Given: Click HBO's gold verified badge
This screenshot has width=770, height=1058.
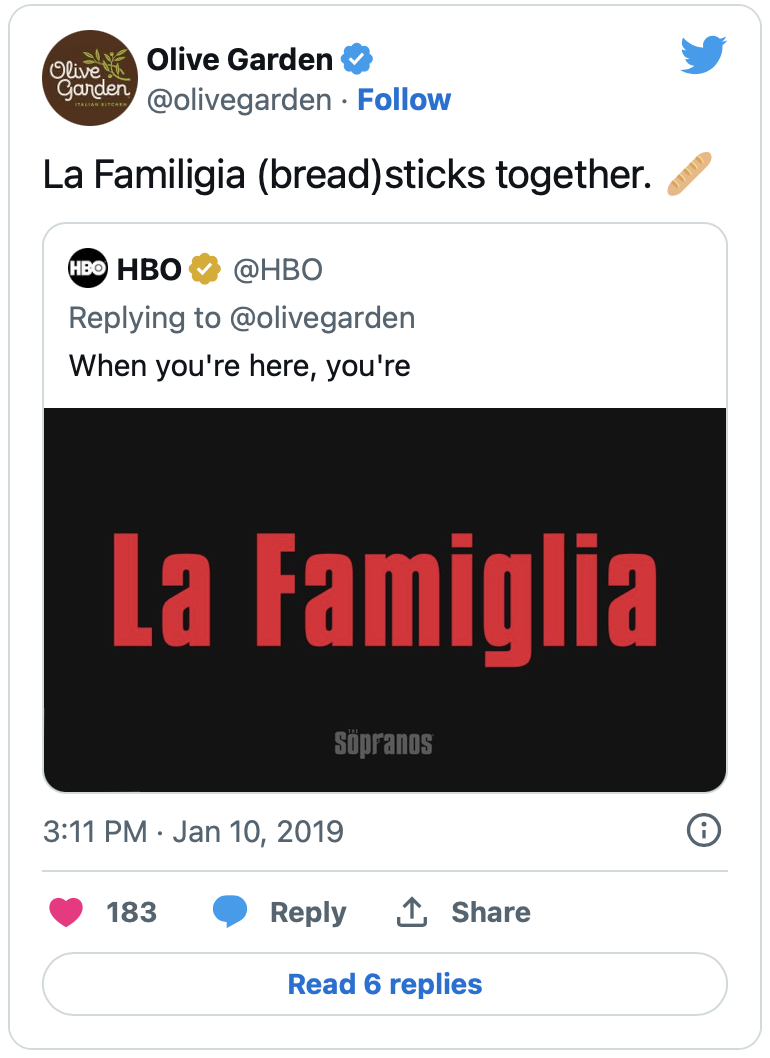Looking at the screenshot, I should 204,269.
